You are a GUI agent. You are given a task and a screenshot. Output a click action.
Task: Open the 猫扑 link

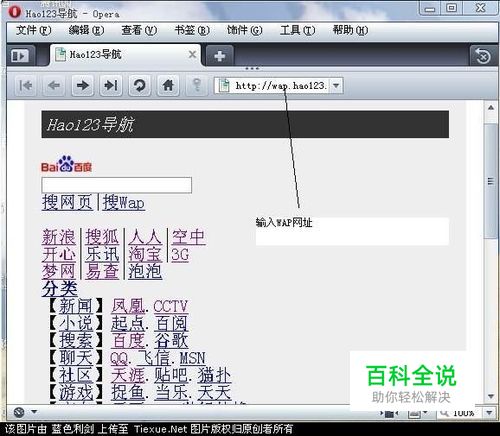(x=214, y=375)
